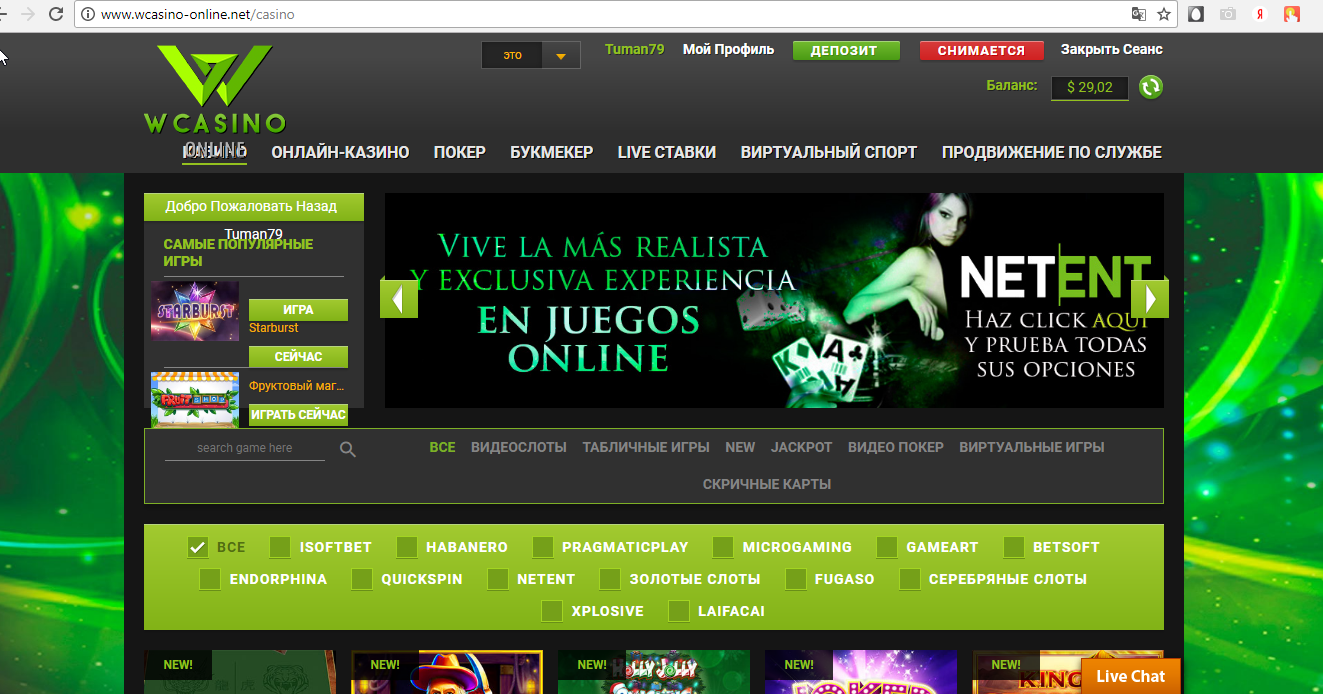Reload the page with the browser refresh icon

point(56,14)
